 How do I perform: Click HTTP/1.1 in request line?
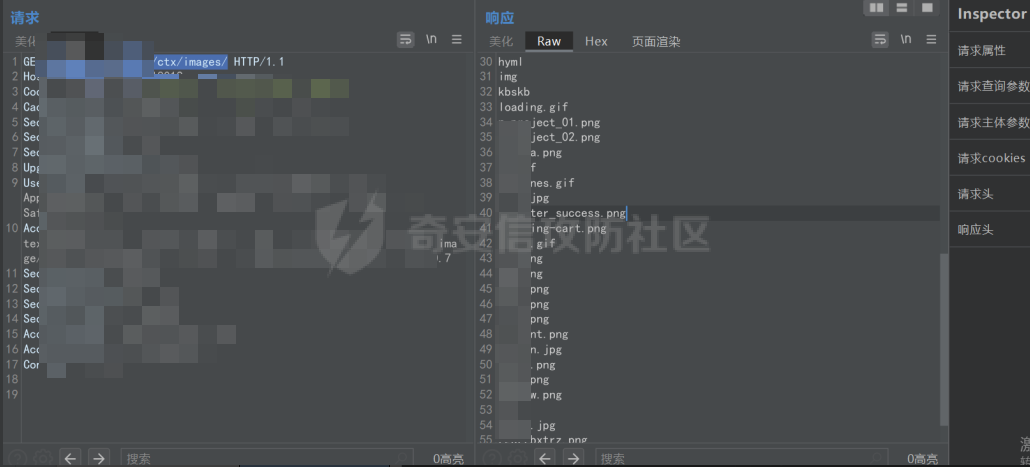point(259,62)
